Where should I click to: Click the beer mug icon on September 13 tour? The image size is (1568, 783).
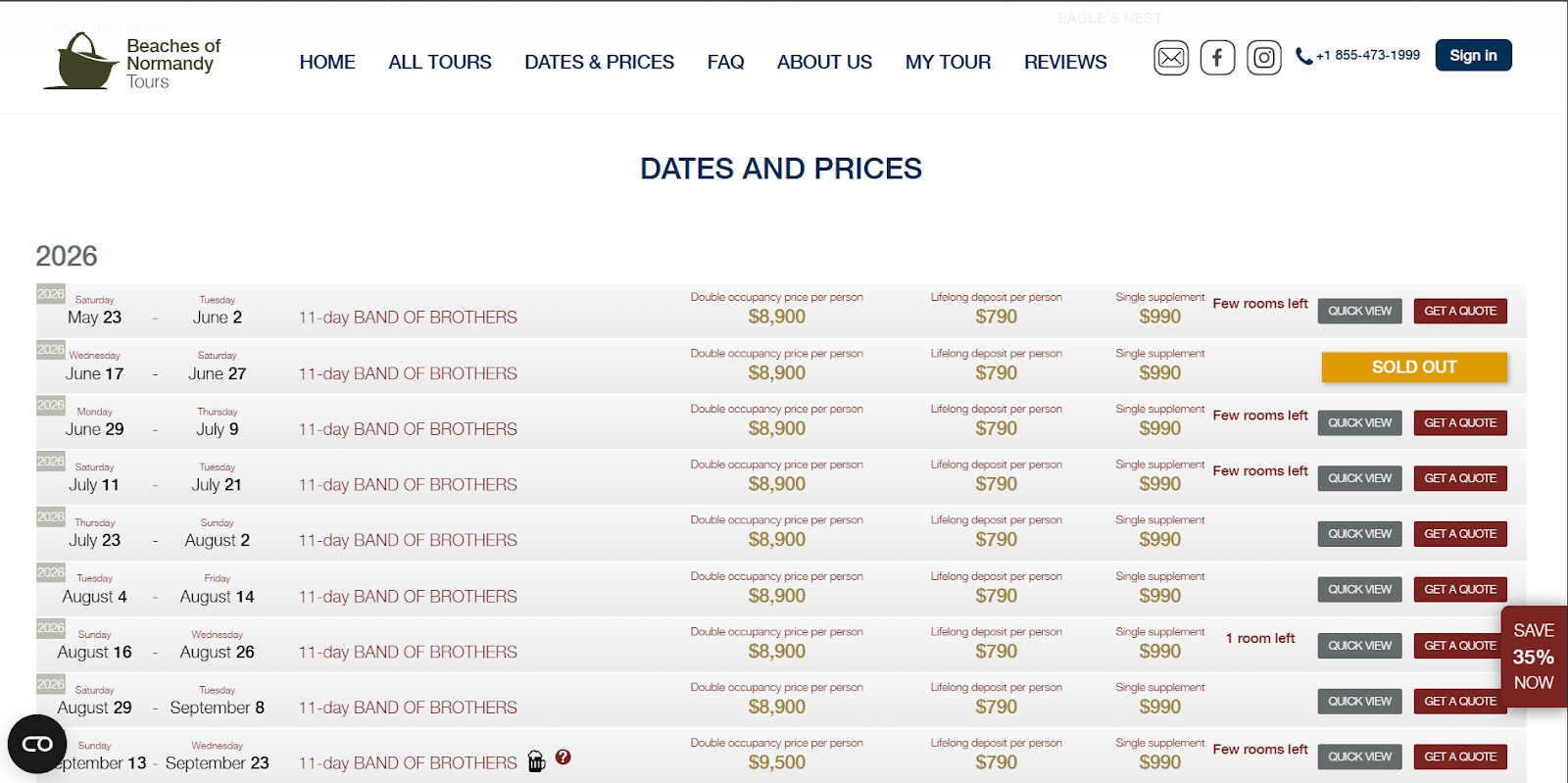(536, 761)
